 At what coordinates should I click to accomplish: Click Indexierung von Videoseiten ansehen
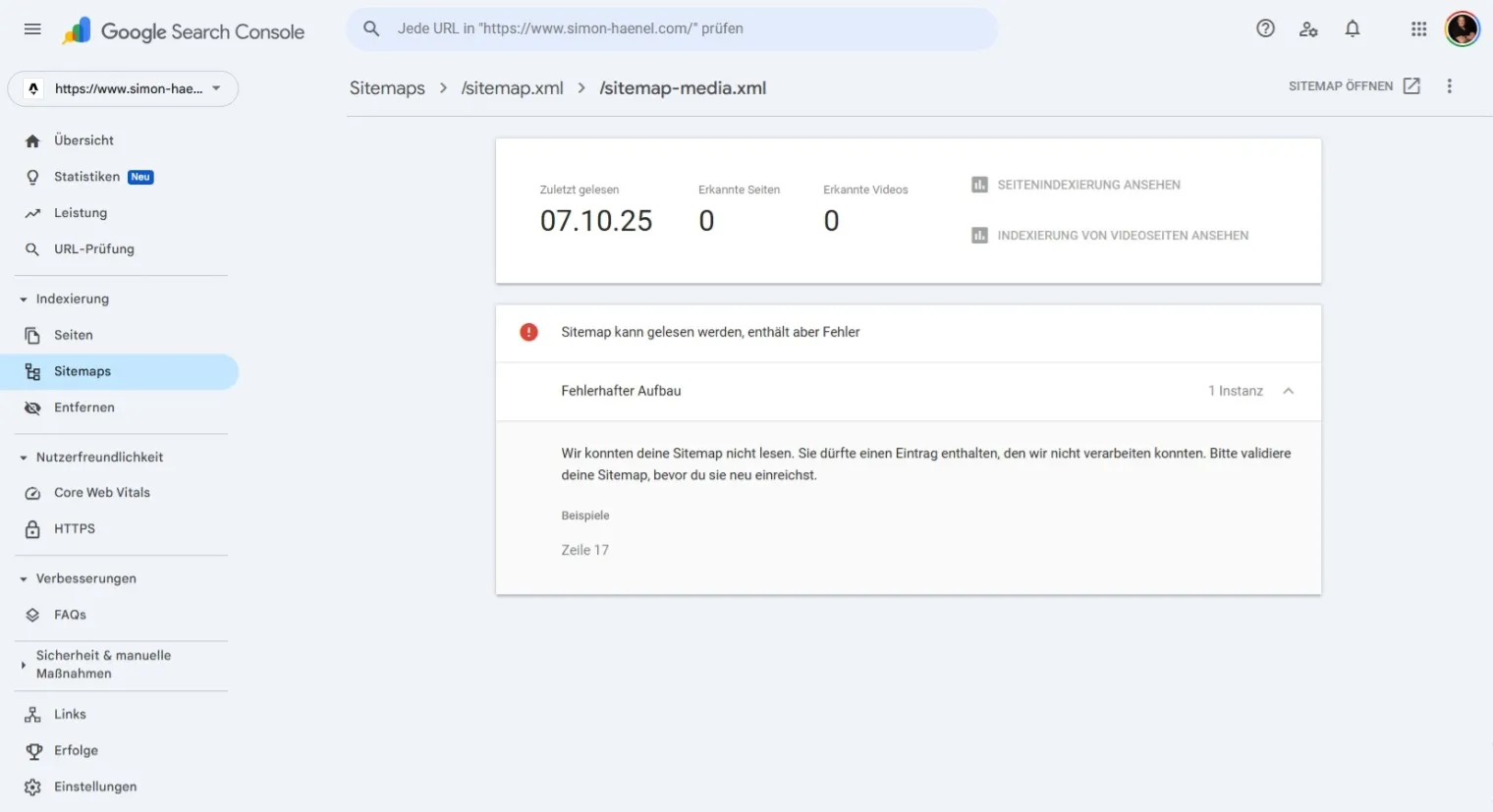1122,236
